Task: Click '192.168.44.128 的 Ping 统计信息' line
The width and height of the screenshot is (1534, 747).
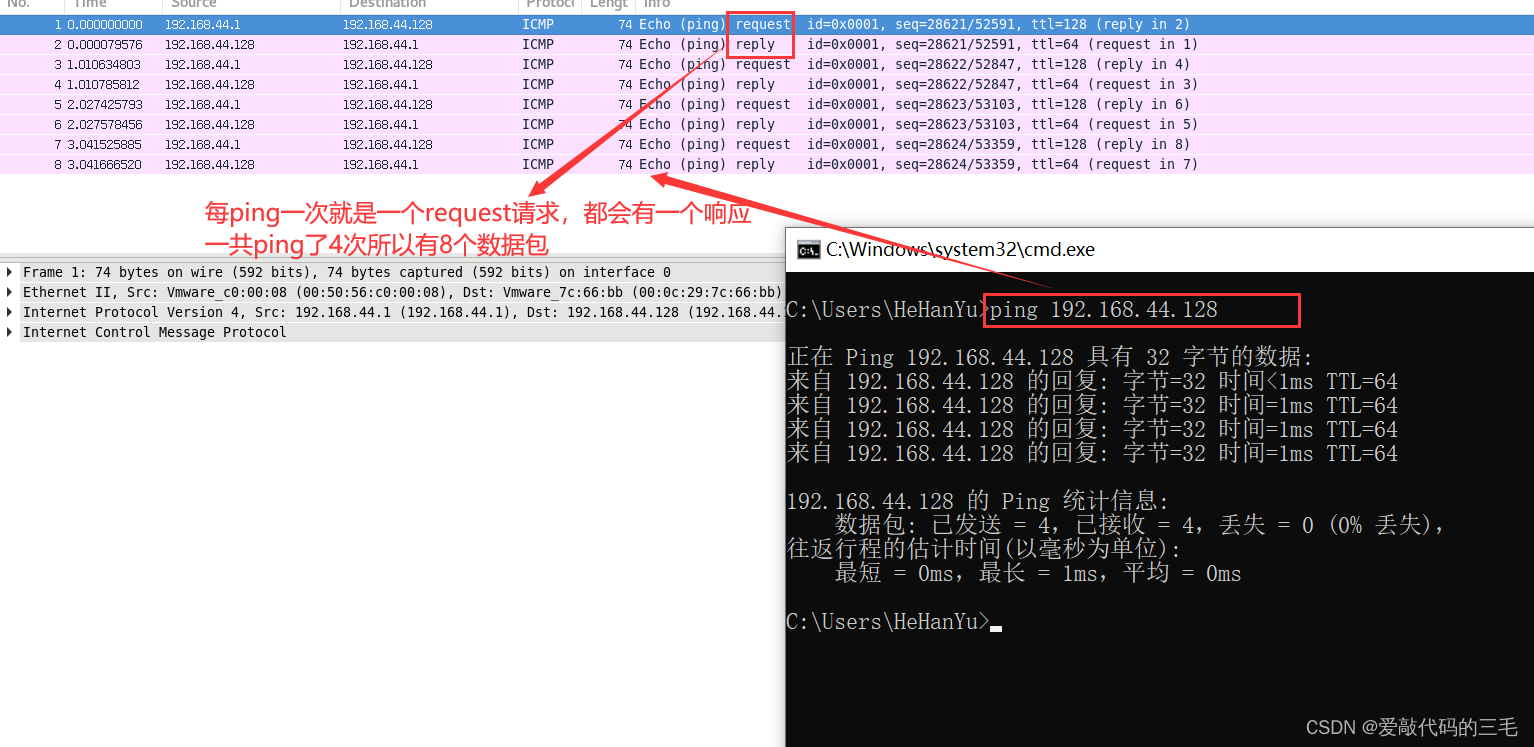Action: pyautogui.click(x=978, y=501)
